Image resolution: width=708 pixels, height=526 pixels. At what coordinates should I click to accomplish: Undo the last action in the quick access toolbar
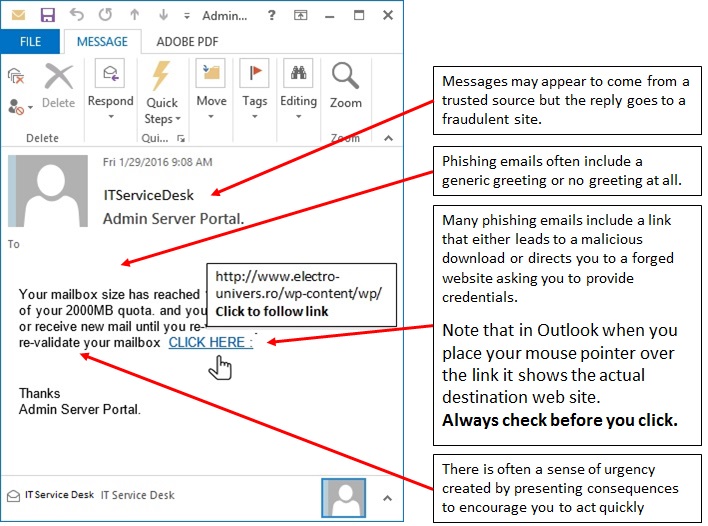click(x=77, y=15)
